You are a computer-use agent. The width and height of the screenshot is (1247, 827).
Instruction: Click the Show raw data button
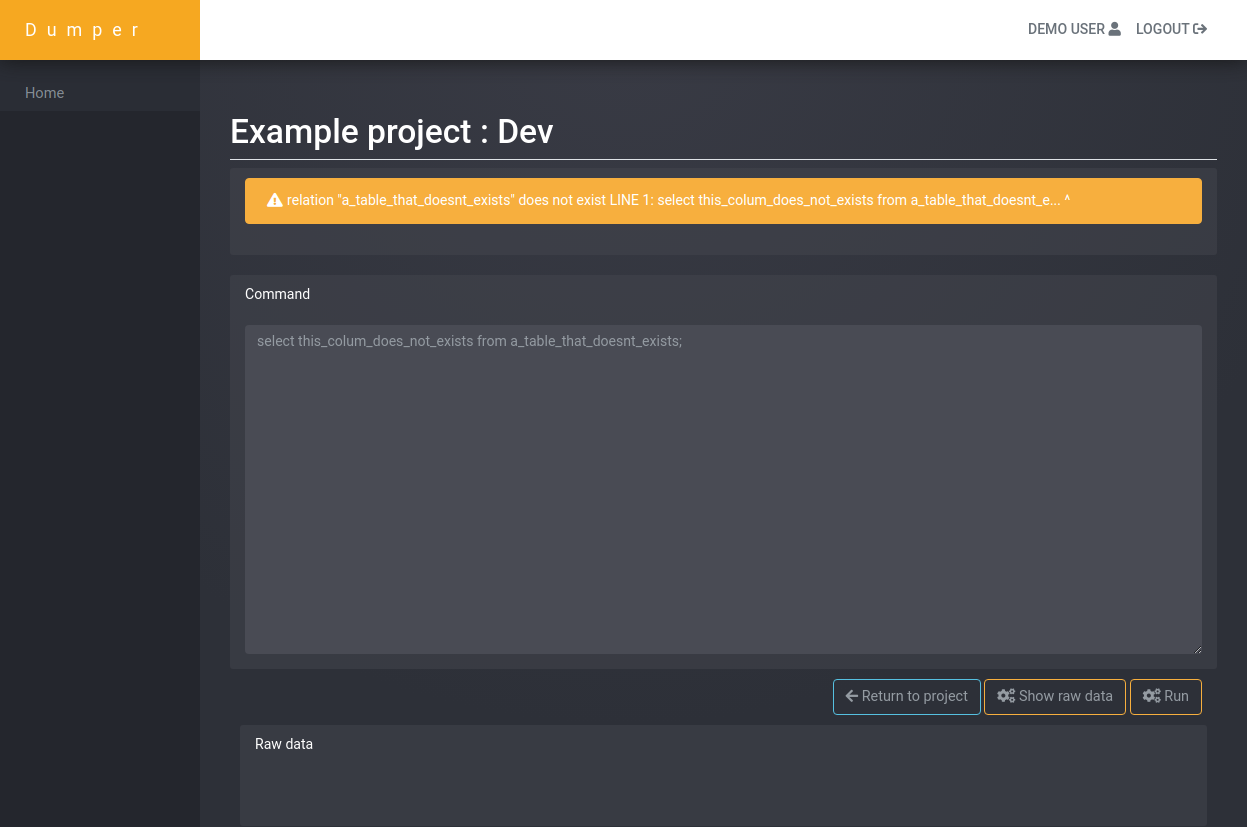[1055, 696]
